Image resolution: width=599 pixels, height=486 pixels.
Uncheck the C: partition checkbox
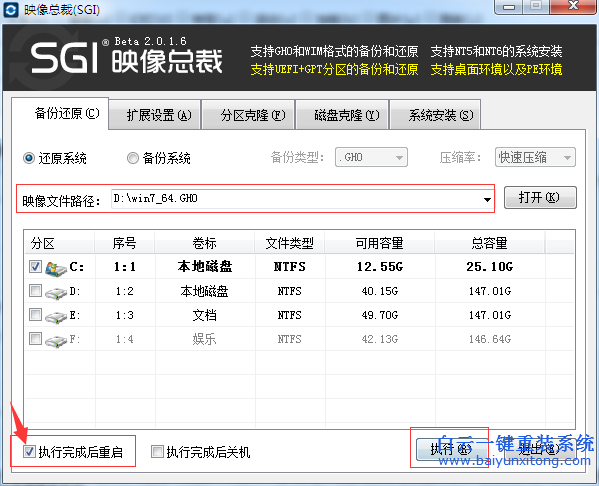[35, 266]
